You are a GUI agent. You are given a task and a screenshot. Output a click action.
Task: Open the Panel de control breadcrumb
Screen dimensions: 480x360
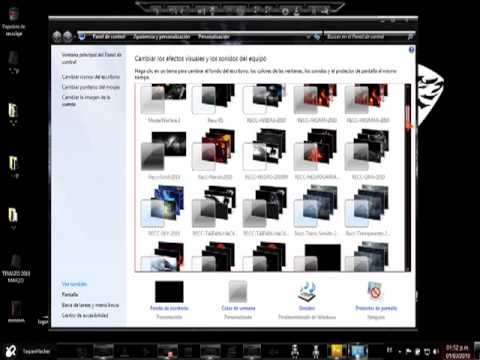point(108,36)
